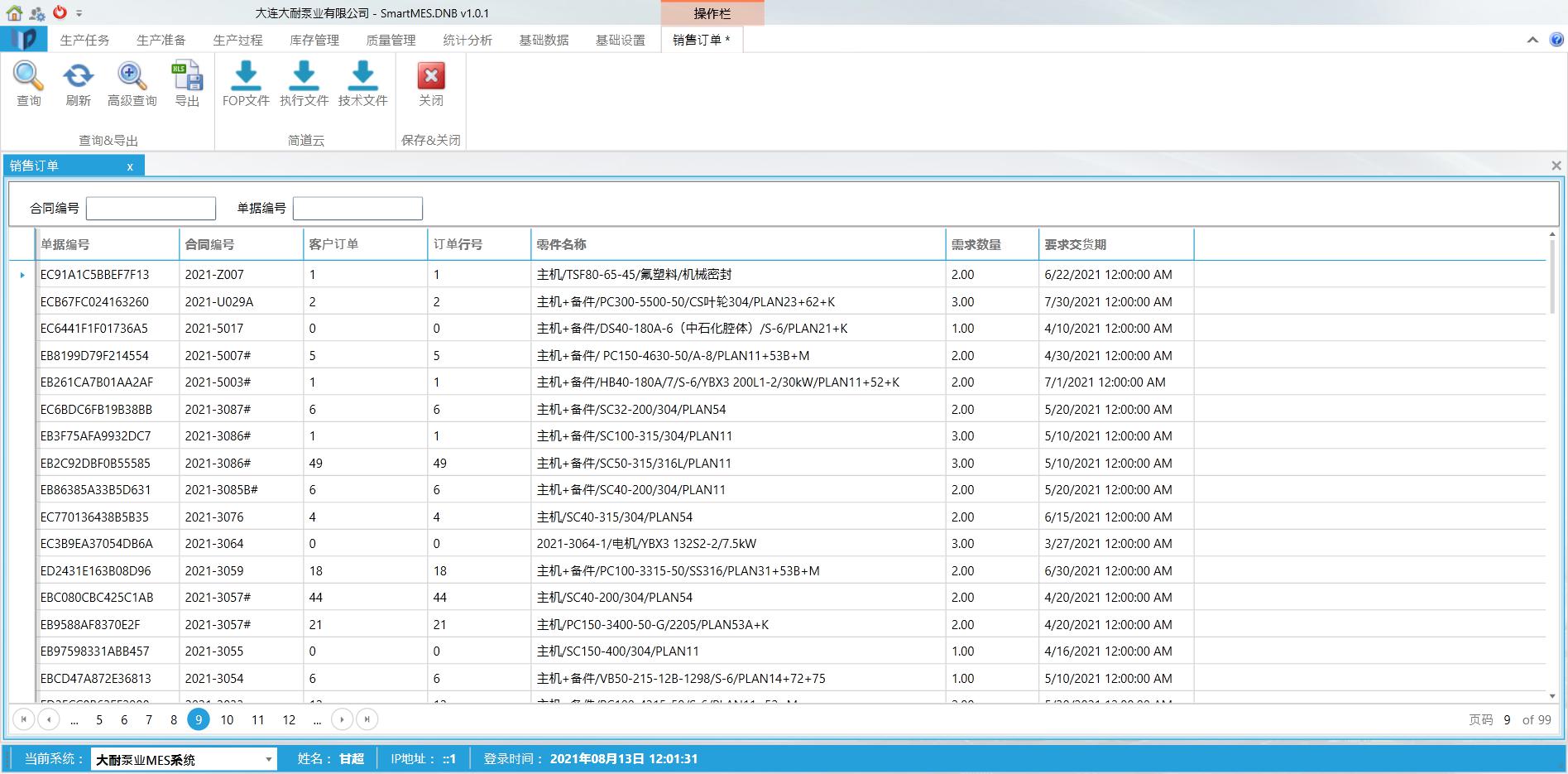Image resolution: width=1568 pixels, height=774 pixels.
Task: Download the FOP文件
Action: pos(246,77)
